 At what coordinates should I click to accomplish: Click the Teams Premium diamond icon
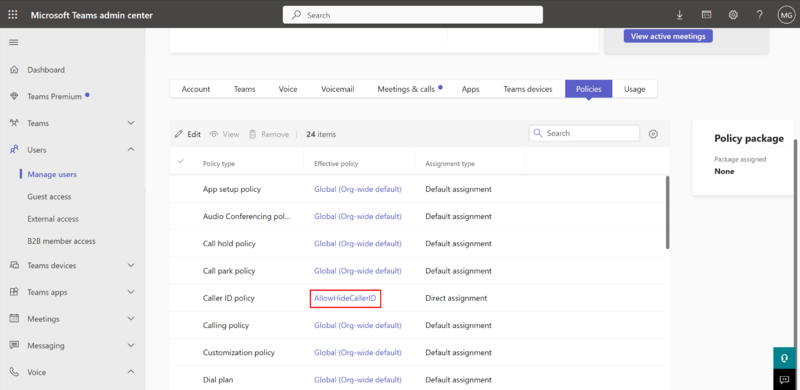pyautogui.click(x=14, y=96)
